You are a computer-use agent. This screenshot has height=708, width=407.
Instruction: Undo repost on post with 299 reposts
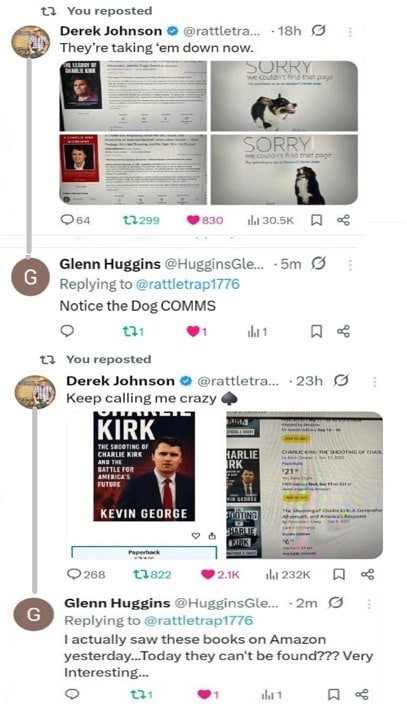tap(141, 220)
